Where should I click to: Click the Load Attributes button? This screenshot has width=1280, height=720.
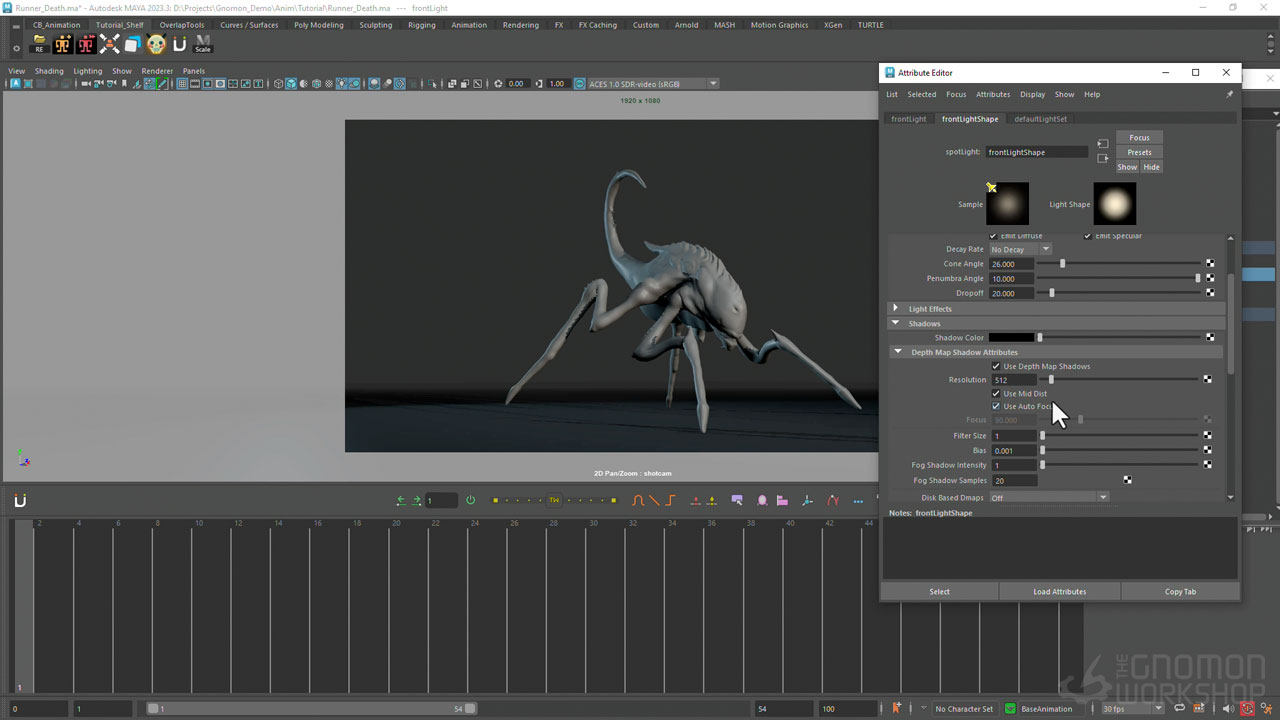pyautogui.click(x=1059, y=591)
